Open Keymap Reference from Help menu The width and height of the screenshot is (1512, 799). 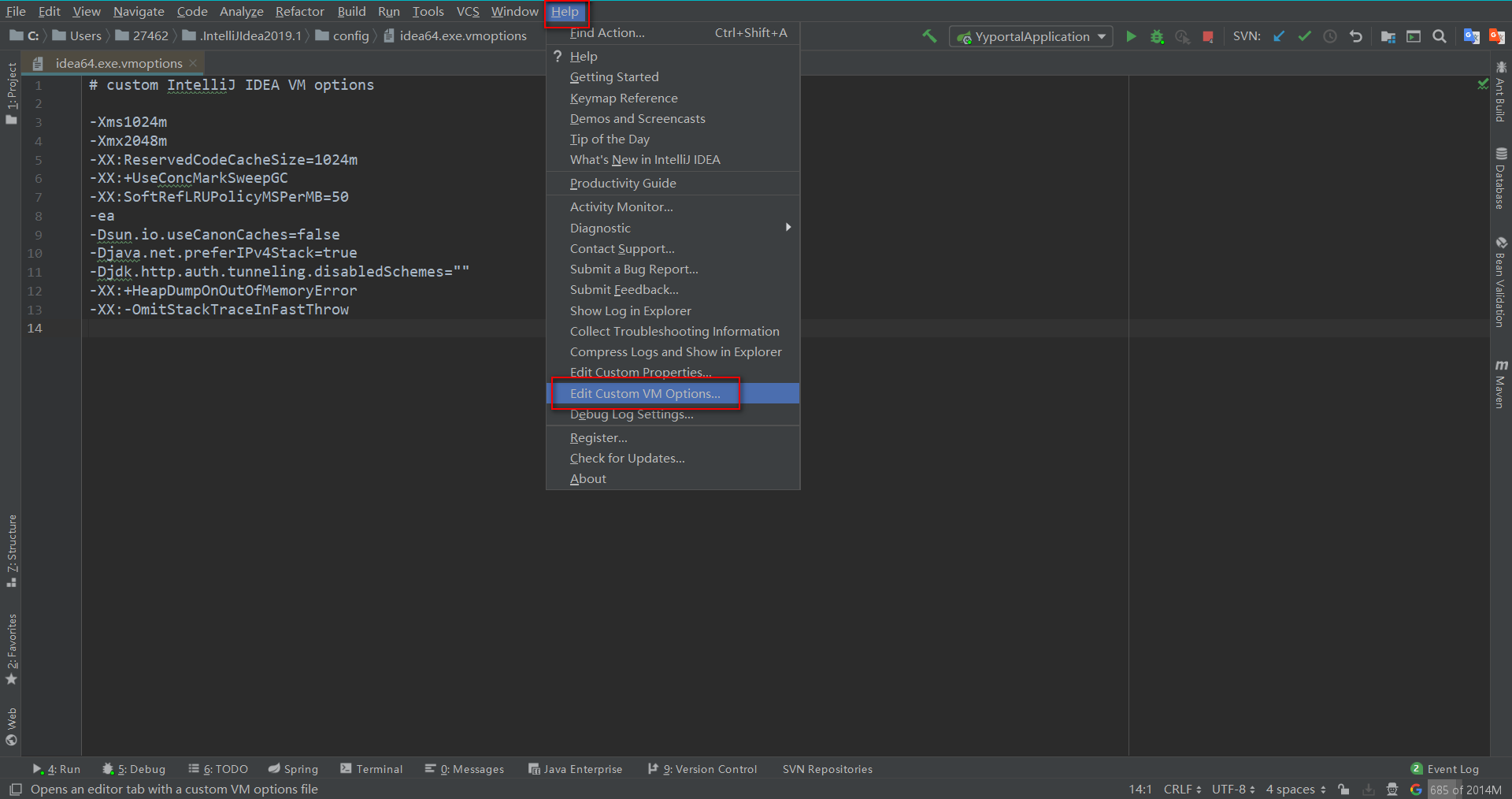(x=673, y=98)
